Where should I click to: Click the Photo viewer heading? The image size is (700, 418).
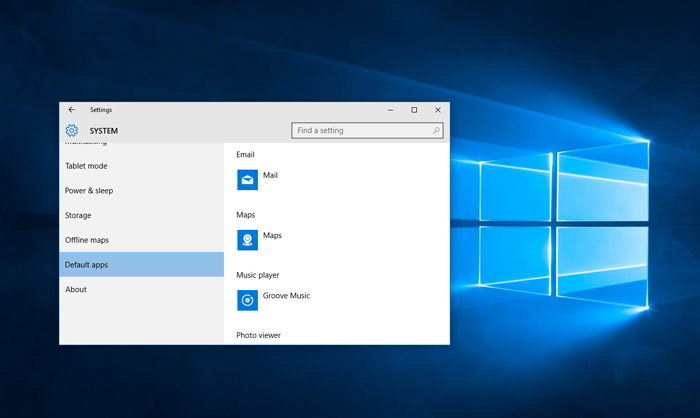click(x=258, y=335)
